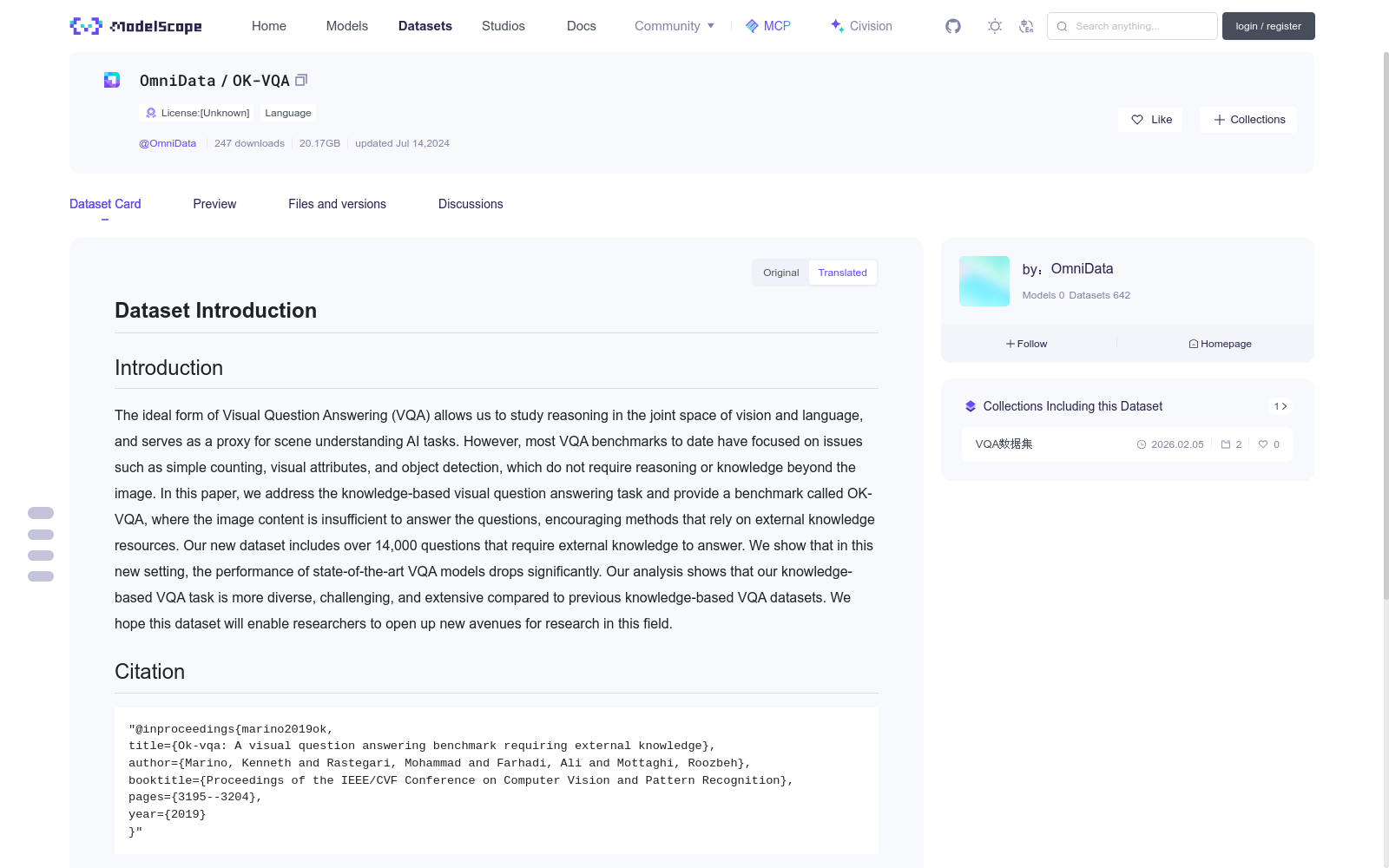Go to Home in the top navigation
Viewport: 1389px width, 868px height.
coord(269,26)
